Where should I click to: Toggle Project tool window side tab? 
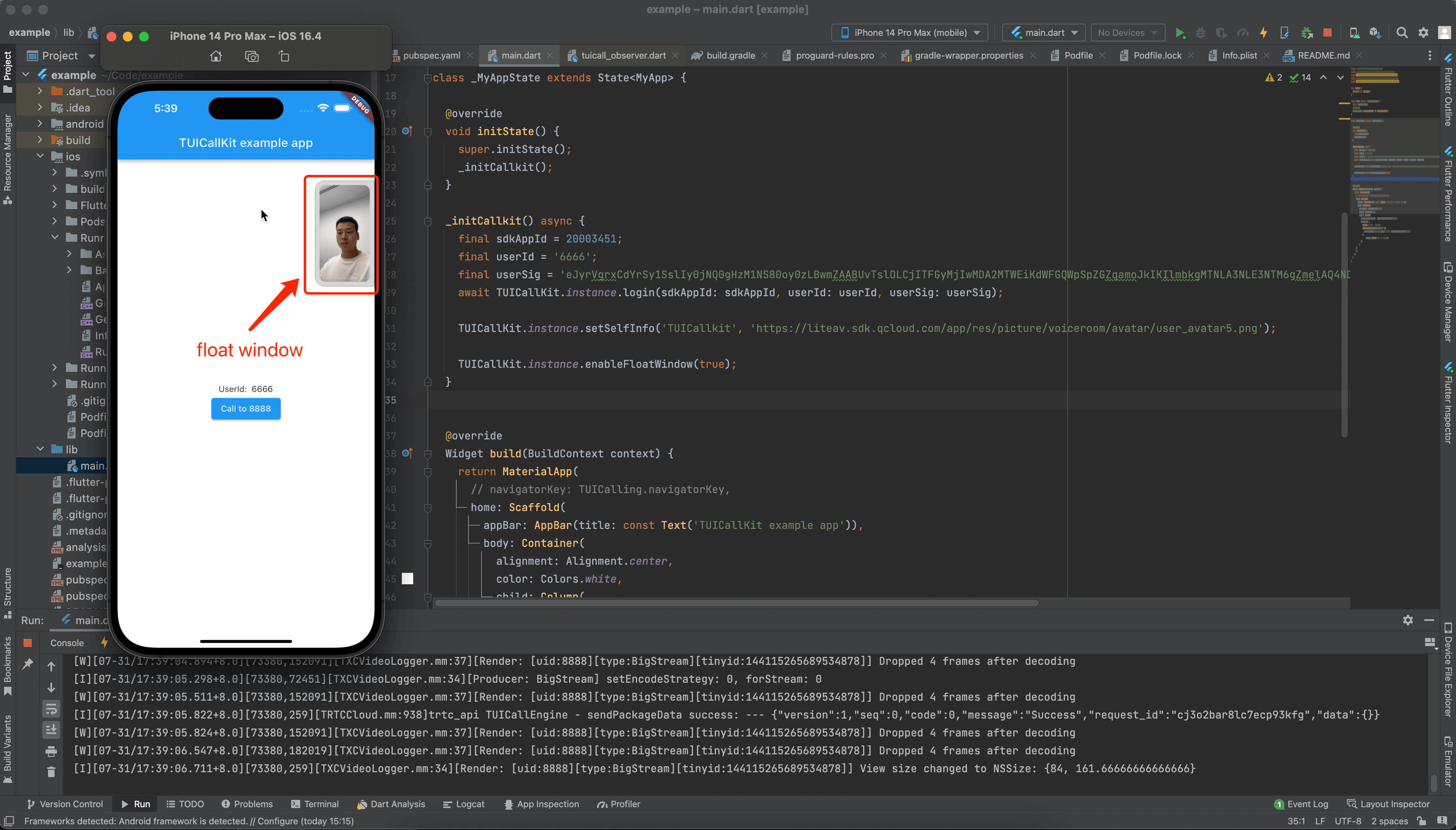(7, 72)
